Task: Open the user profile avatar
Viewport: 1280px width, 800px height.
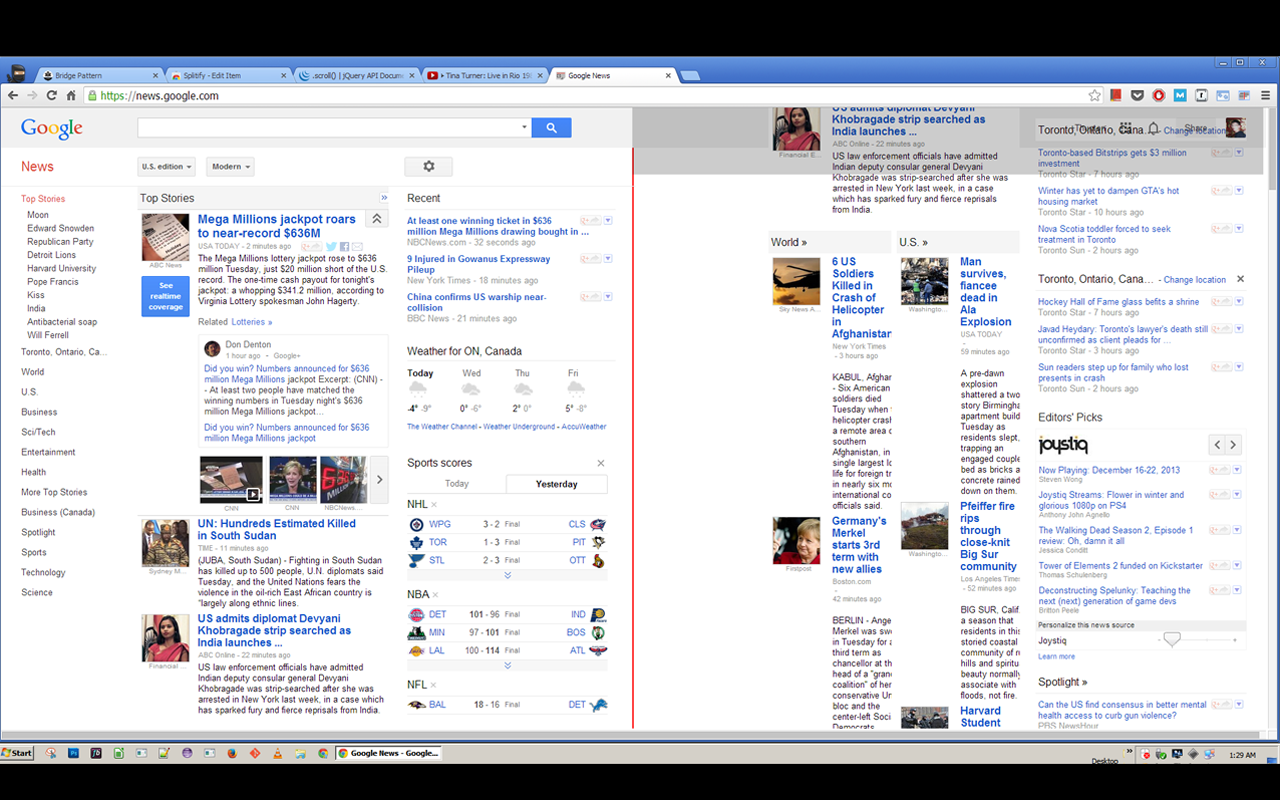Action: [1236, 128]
